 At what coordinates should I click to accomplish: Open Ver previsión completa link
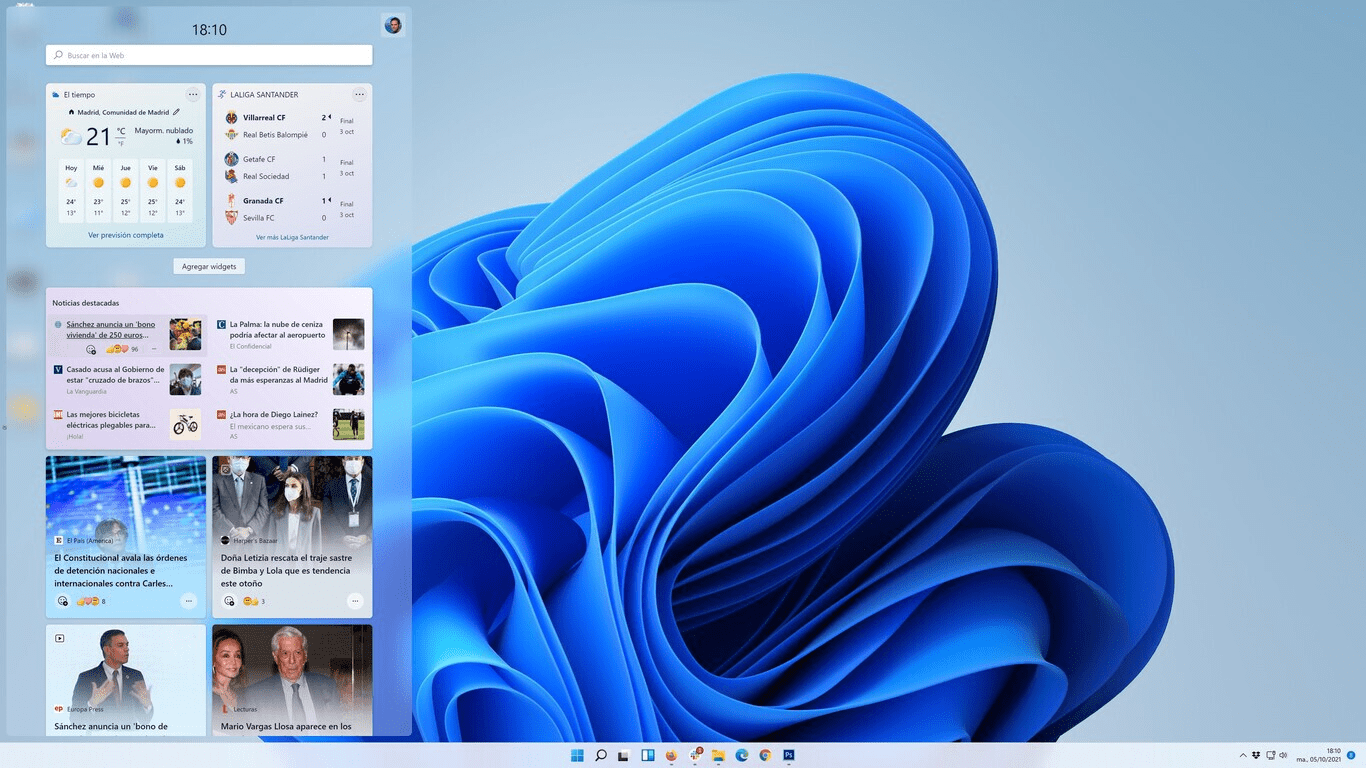(x=126, y=235)
